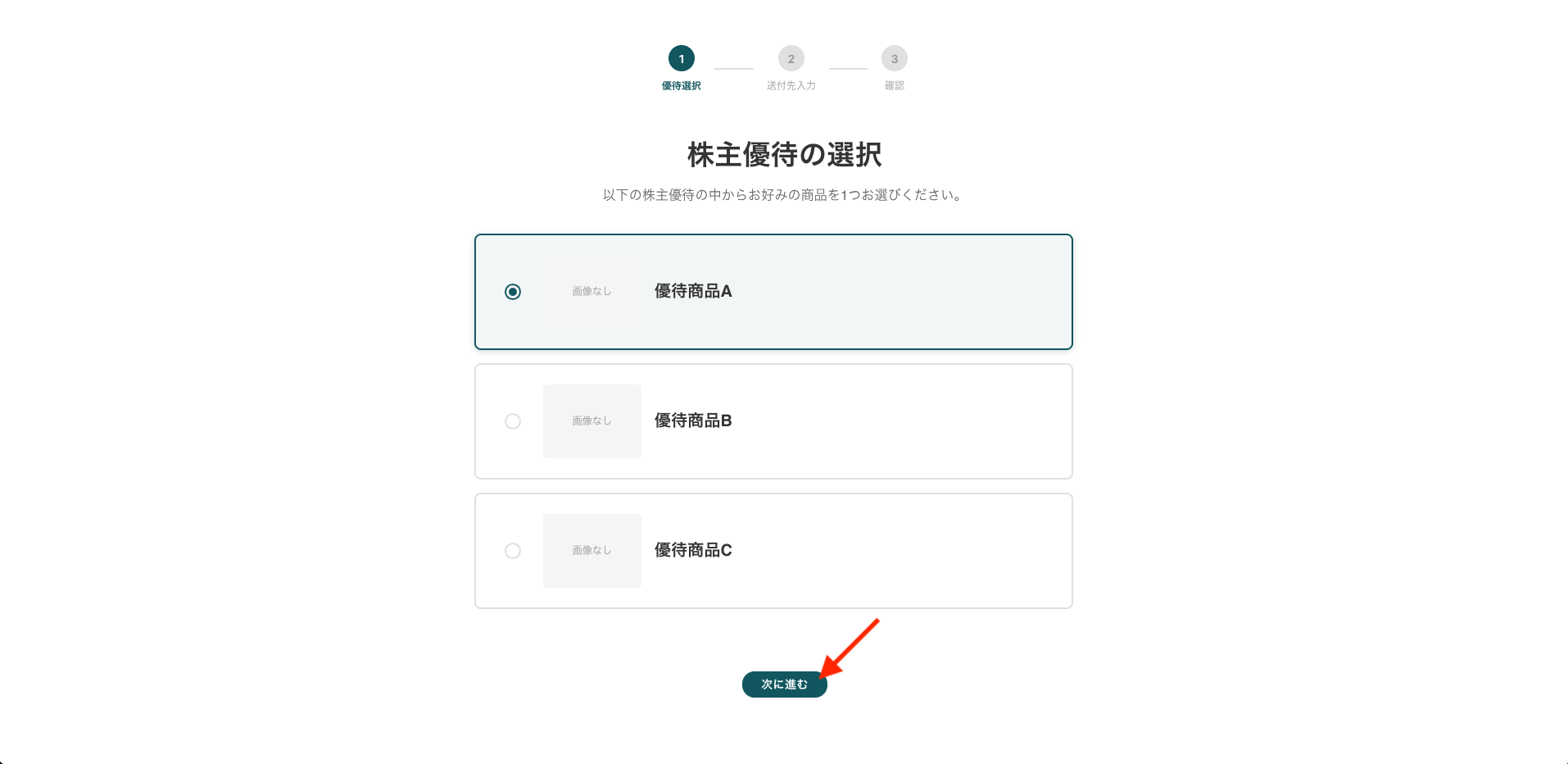Select the 優待商品A radio button
Screen dimensions: 1568x764
pos(513,292)
